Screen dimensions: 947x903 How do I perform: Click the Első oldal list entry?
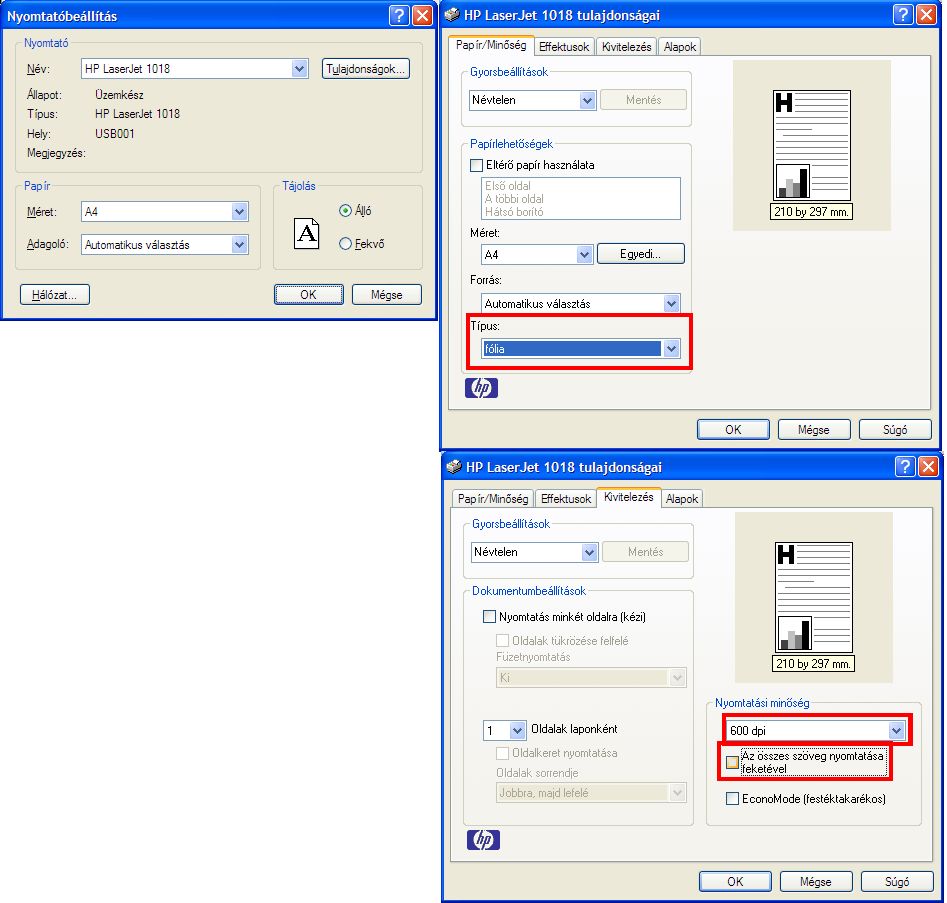tap(508, 186)
